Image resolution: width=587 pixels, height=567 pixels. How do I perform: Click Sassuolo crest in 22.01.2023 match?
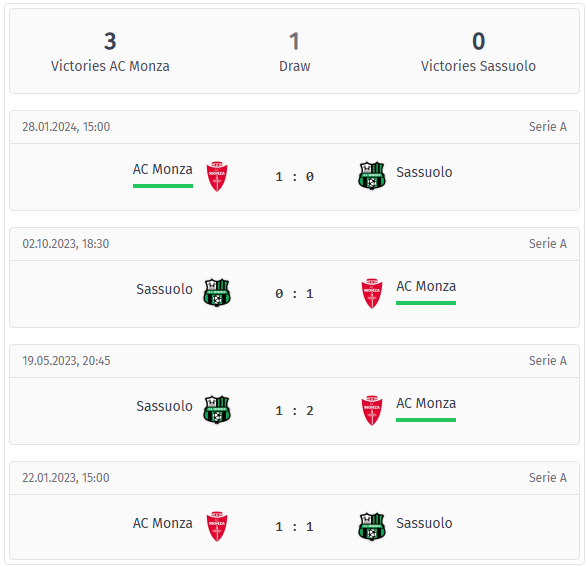pyautogui.click(x=372, y=527)
